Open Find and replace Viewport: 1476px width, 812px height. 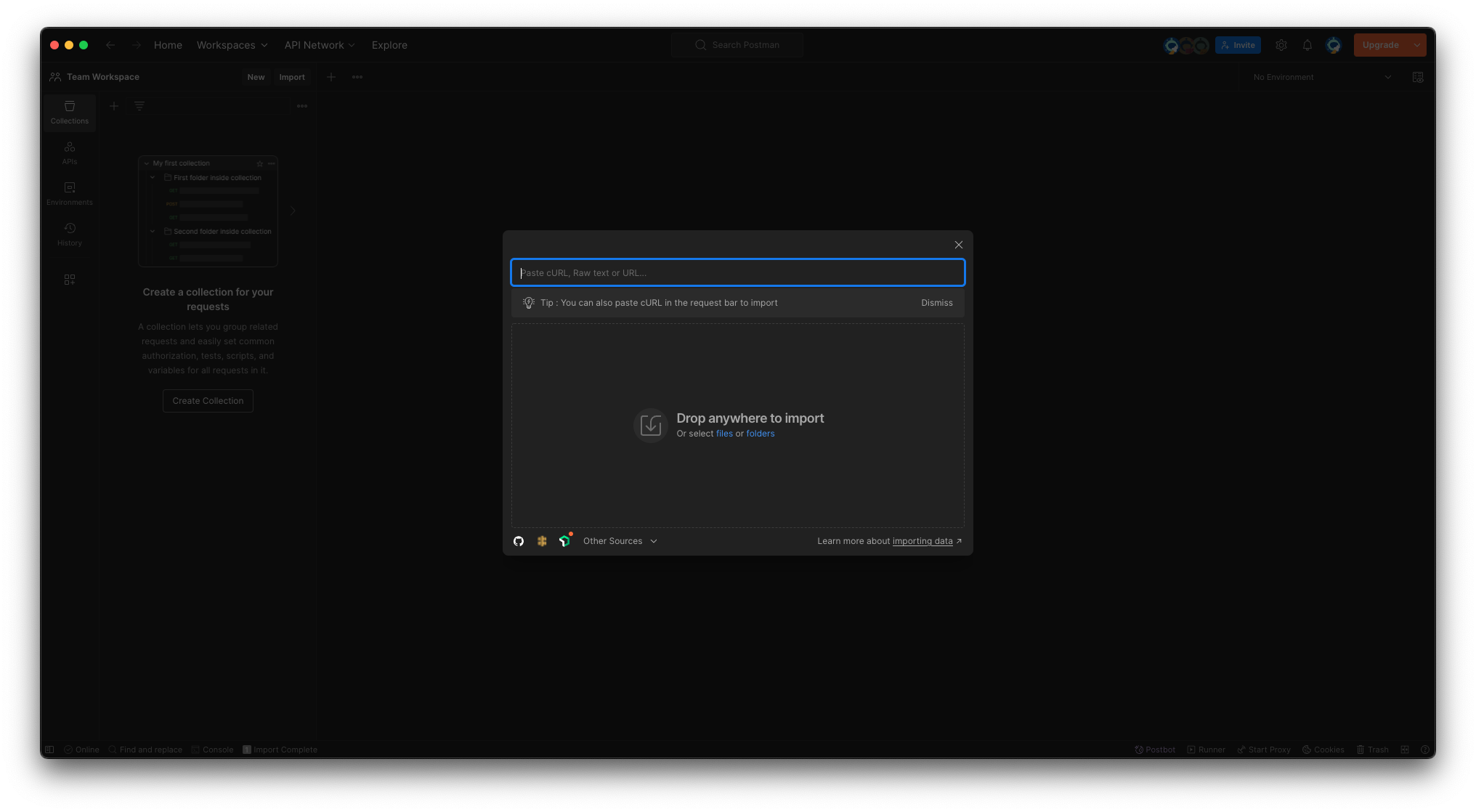pyautogui.click(x=145, y=750)
